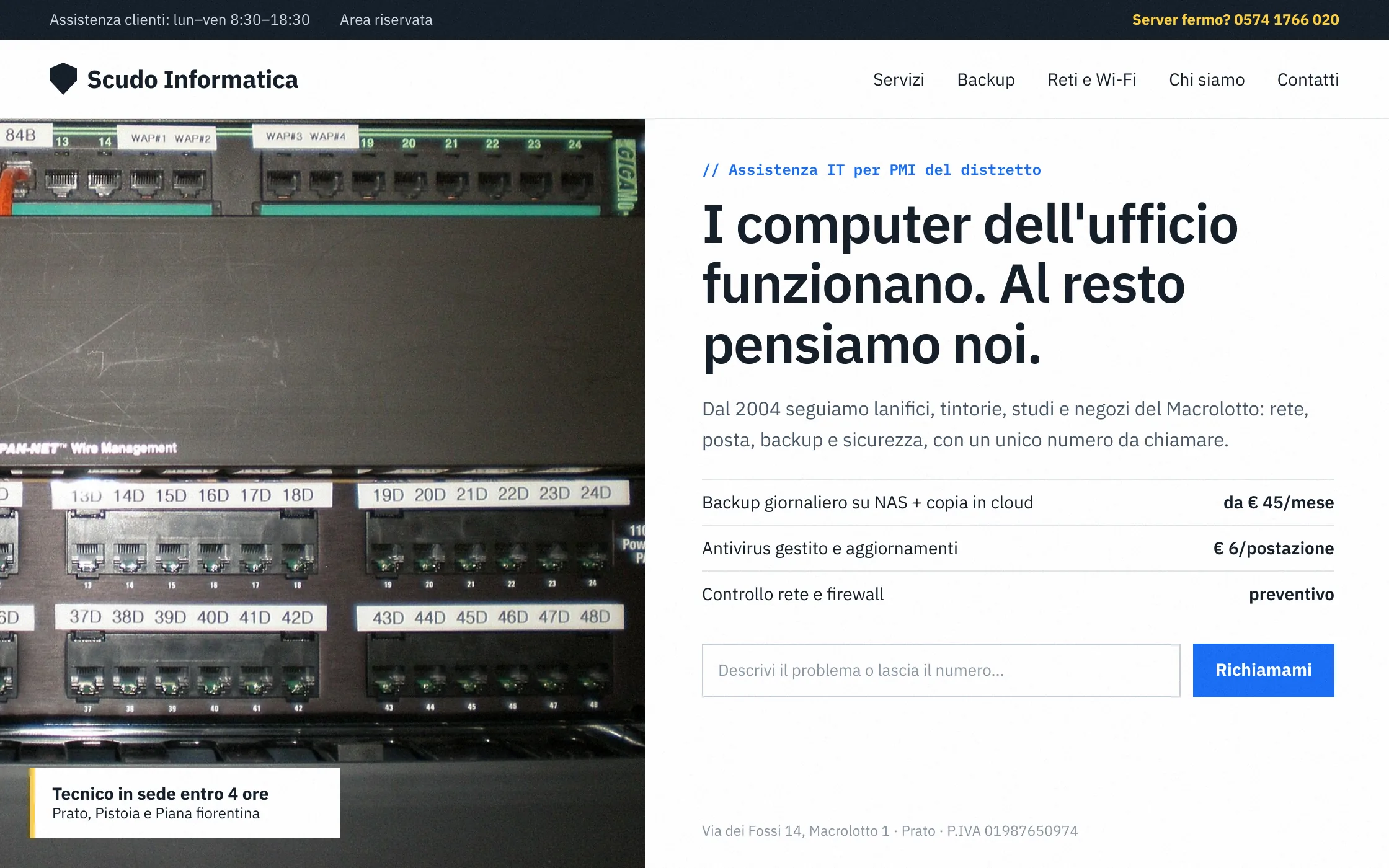The height and width of the screenshot is (868, 1389).
Task: Click the 'da € 45/mese' price
Action: [x=1279, y=502]
